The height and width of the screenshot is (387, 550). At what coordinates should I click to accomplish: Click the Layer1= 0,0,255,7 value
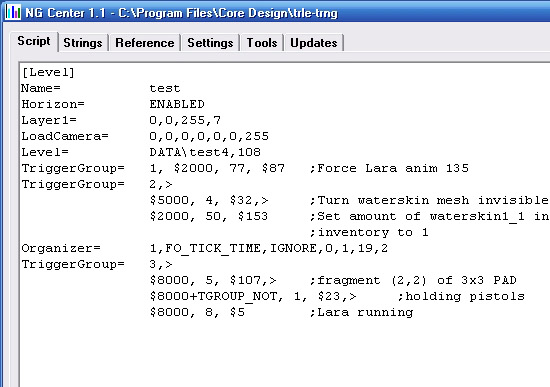(185, 120)
